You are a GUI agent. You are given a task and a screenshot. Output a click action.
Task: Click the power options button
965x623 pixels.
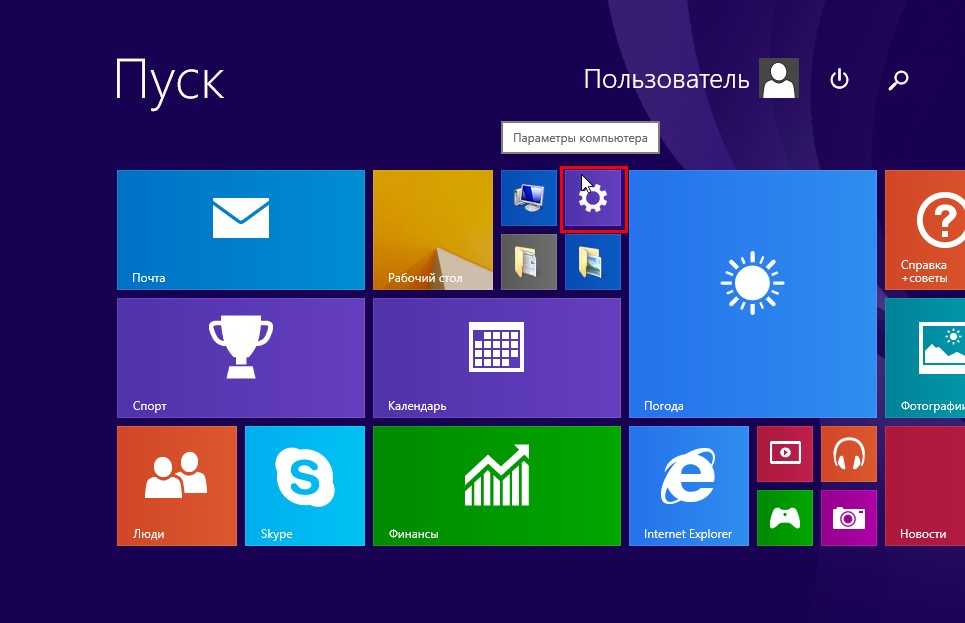coord(839,79)
